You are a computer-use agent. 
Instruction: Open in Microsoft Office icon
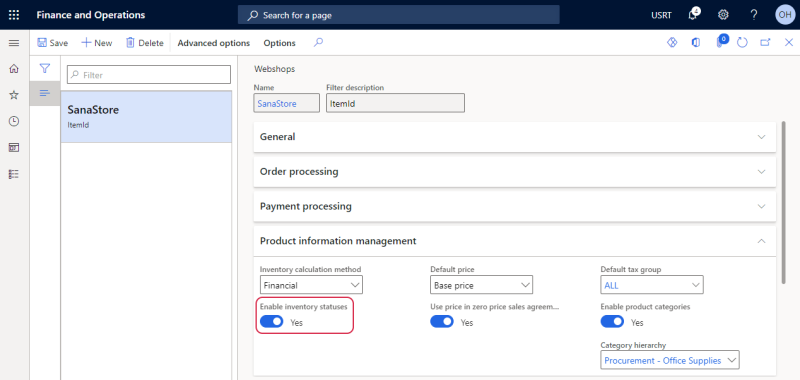[x=696, y=43]
